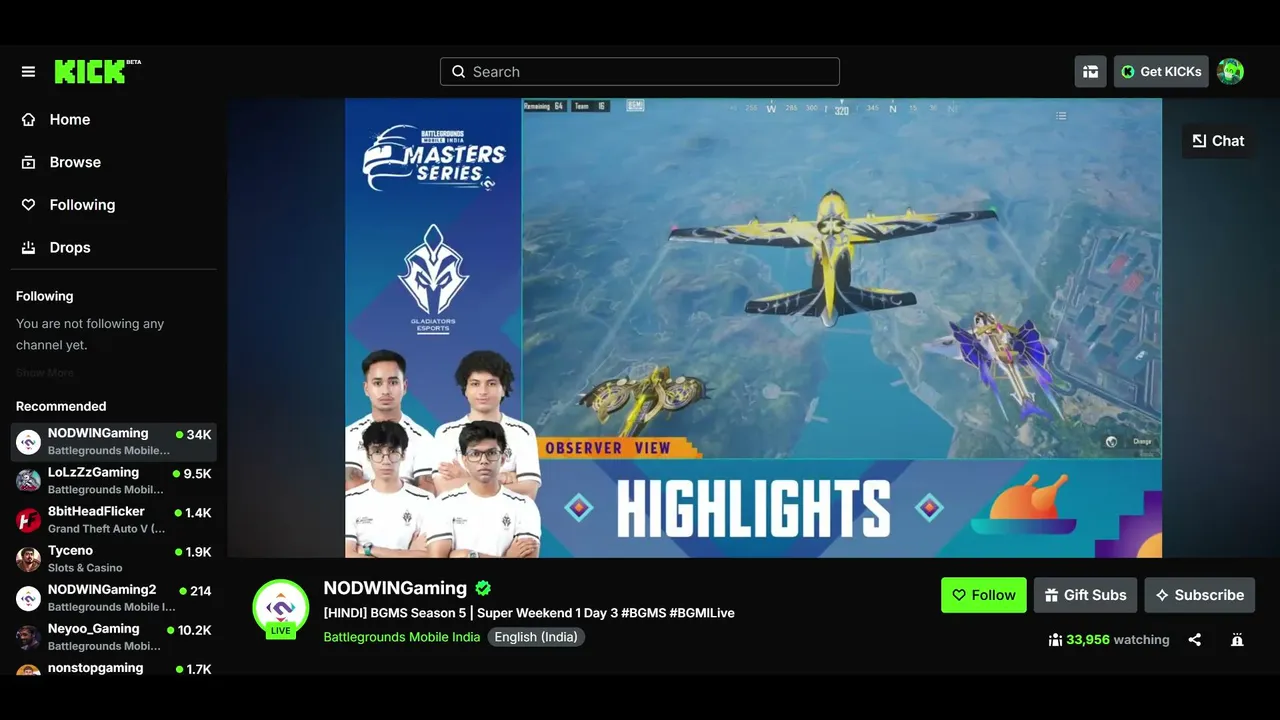The width and height of the screenshot is (1280, 720).
Task: Click the 33,956 watching count
Action: [1118, 640]
